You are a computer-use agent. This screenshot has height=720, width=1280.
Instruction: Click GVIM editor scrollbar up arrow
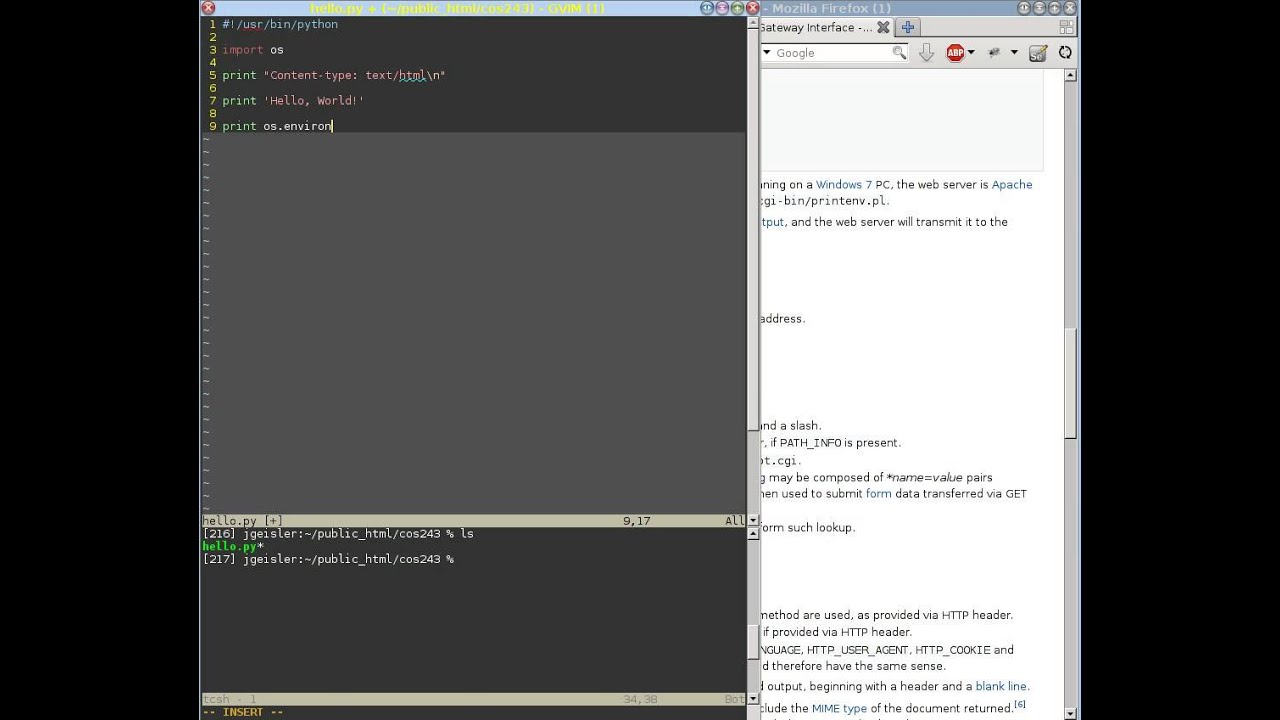coord(753,22)
